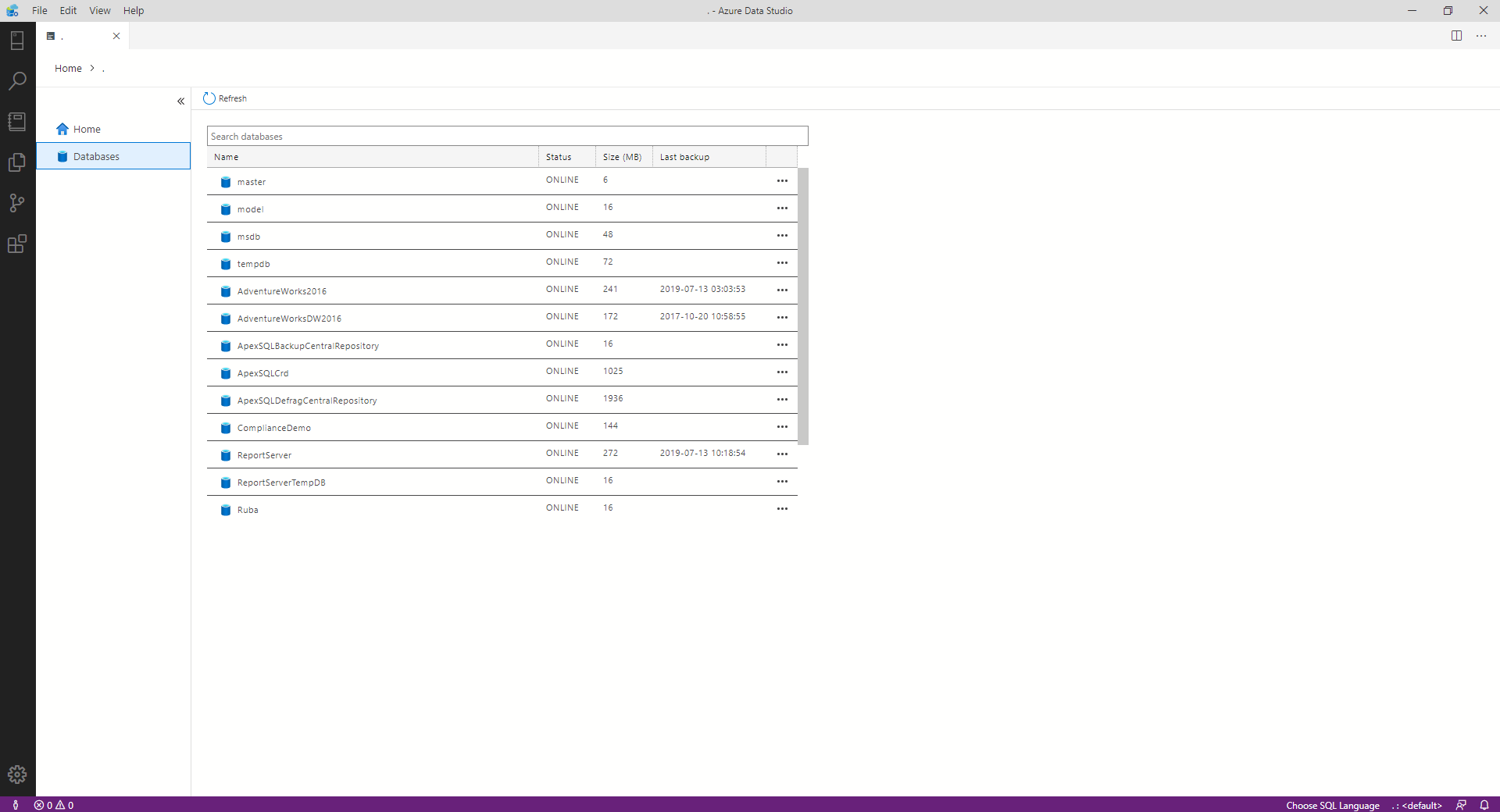Open the Help menu
The width and height of the screenshot is (1500, 812).
(134, 11)
